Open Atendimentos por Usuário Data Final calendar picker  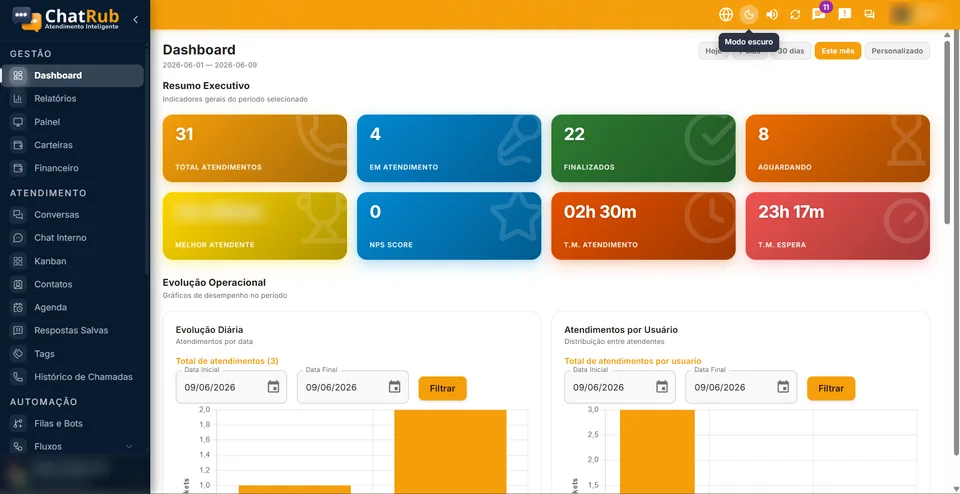783,387
